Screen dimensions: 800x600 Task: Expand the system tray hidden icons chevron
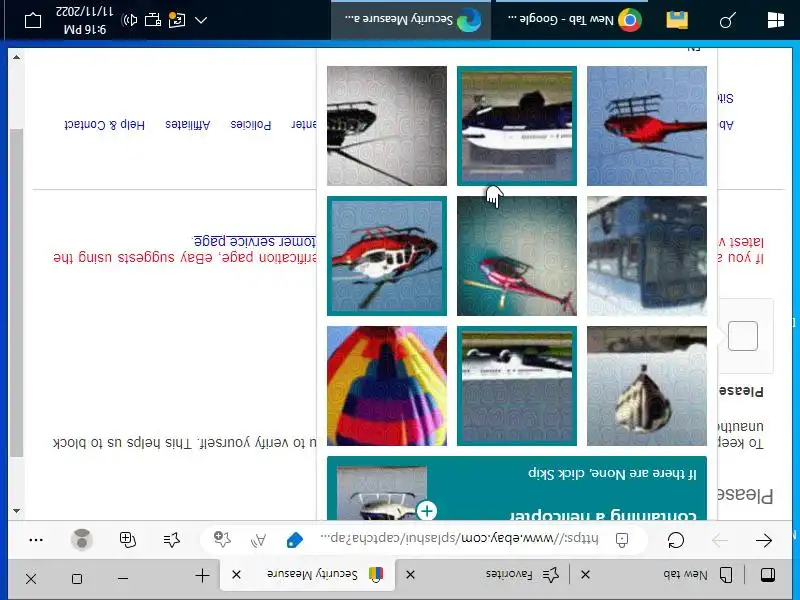click(x=201, y=20)
